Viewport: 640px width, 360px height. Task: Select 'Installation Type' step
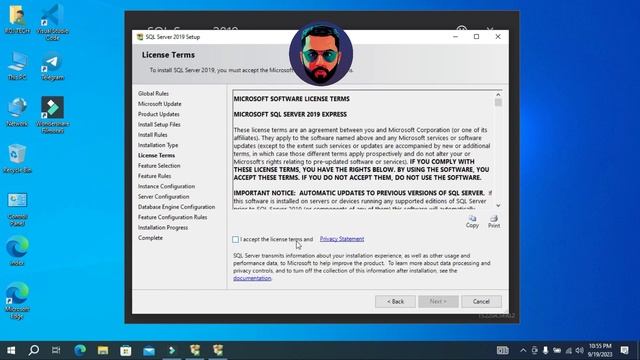158,145
